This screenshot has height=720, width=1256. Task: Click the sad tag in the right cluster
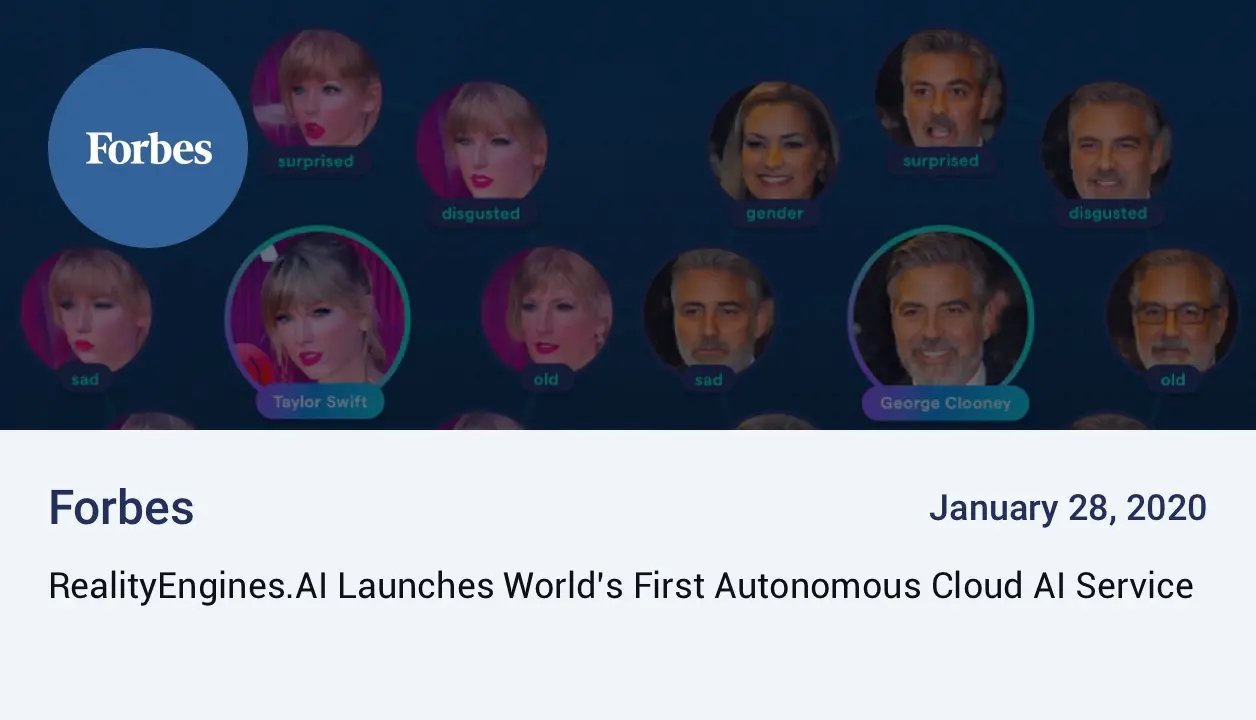[708, 379]
